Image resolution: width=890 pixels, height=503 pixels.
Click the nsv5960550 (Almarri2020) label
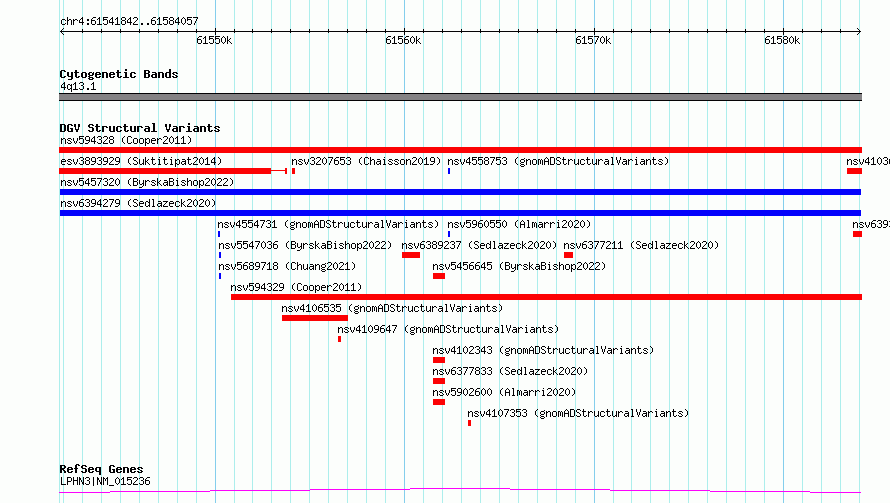[519, 224]
